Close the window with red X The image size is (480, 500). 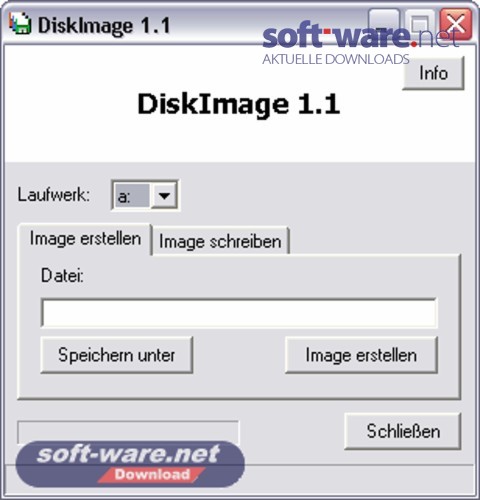tap(456, 24)
